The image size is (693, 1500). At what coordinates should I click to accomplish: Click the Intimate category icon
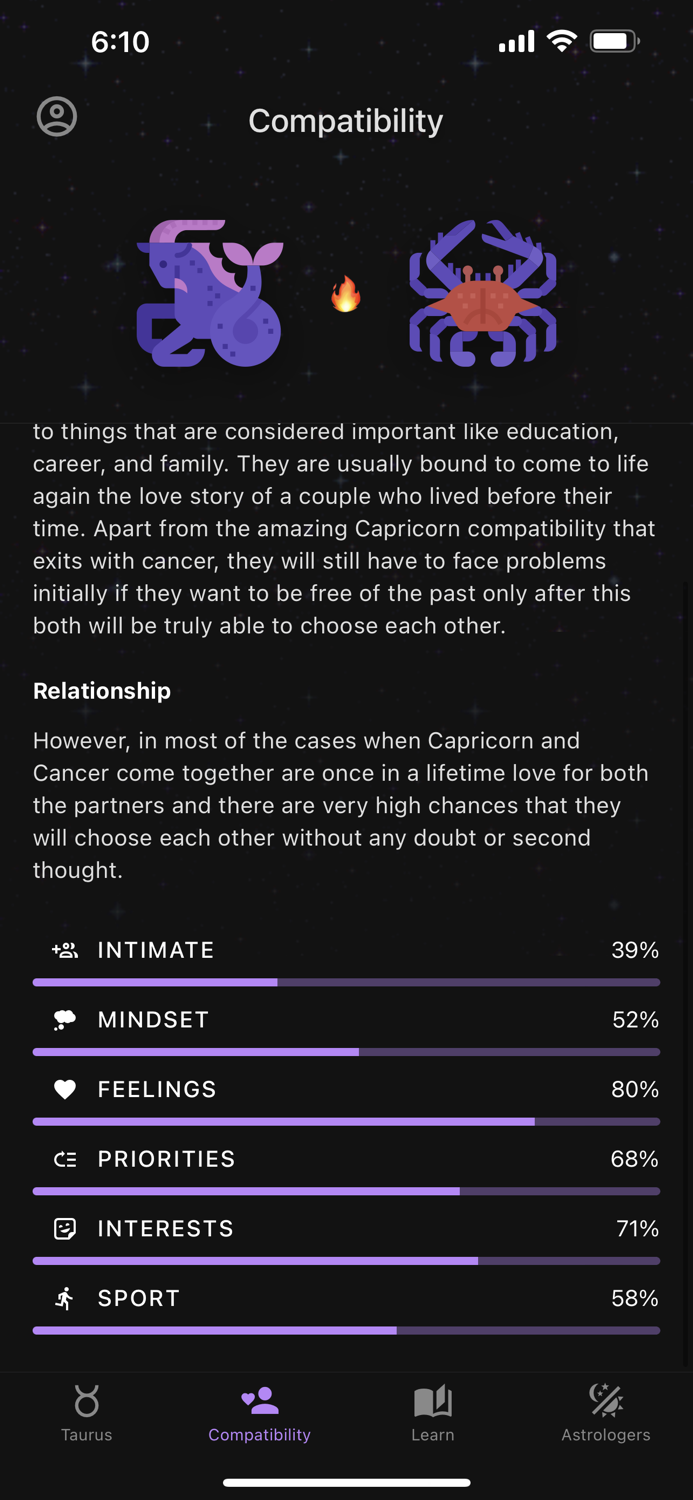pyautogui.click(x=64, y=950)
